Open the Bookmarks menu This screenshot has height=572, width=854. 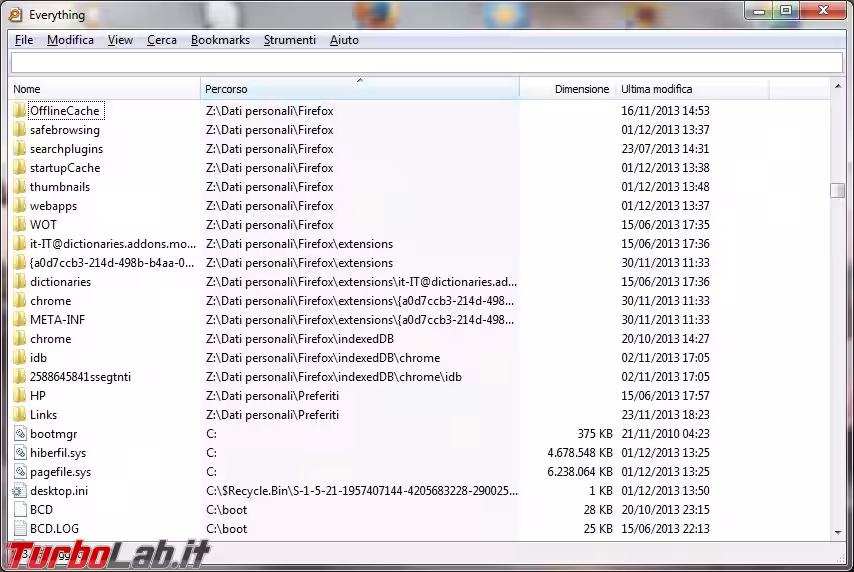click(220, 40)
